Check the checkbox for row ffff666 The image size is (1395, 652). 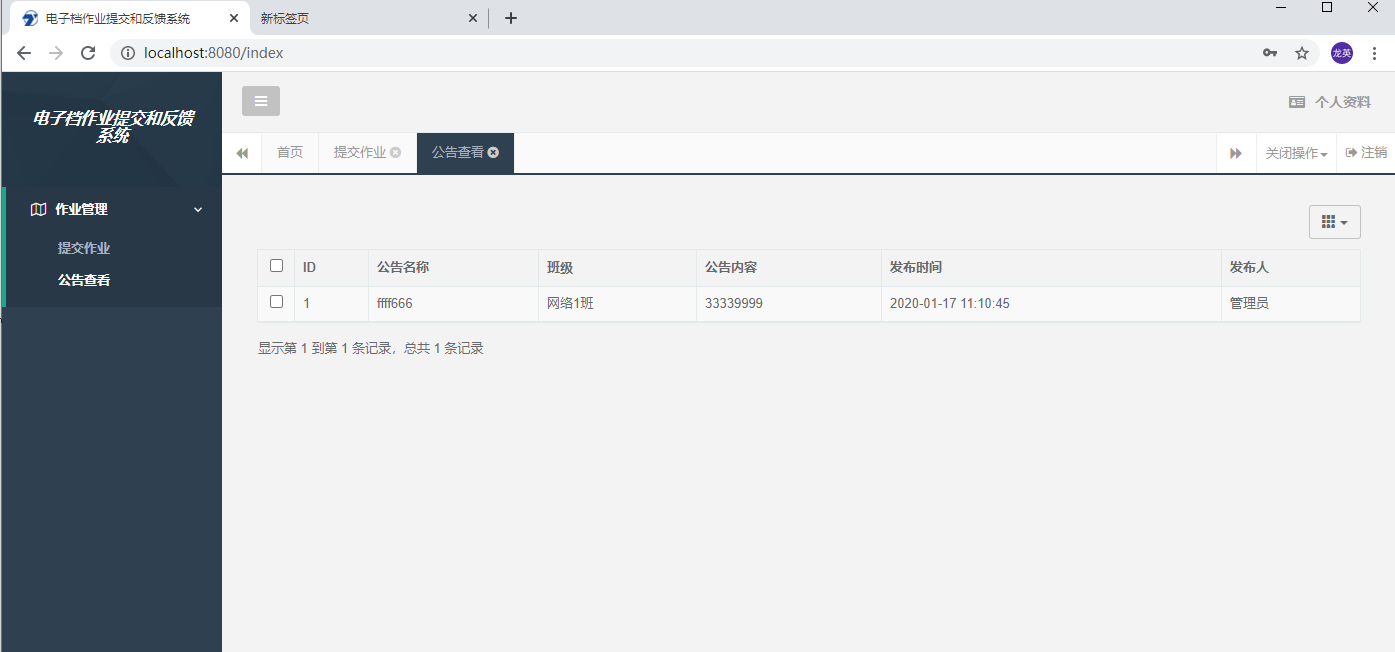[277, 302]
